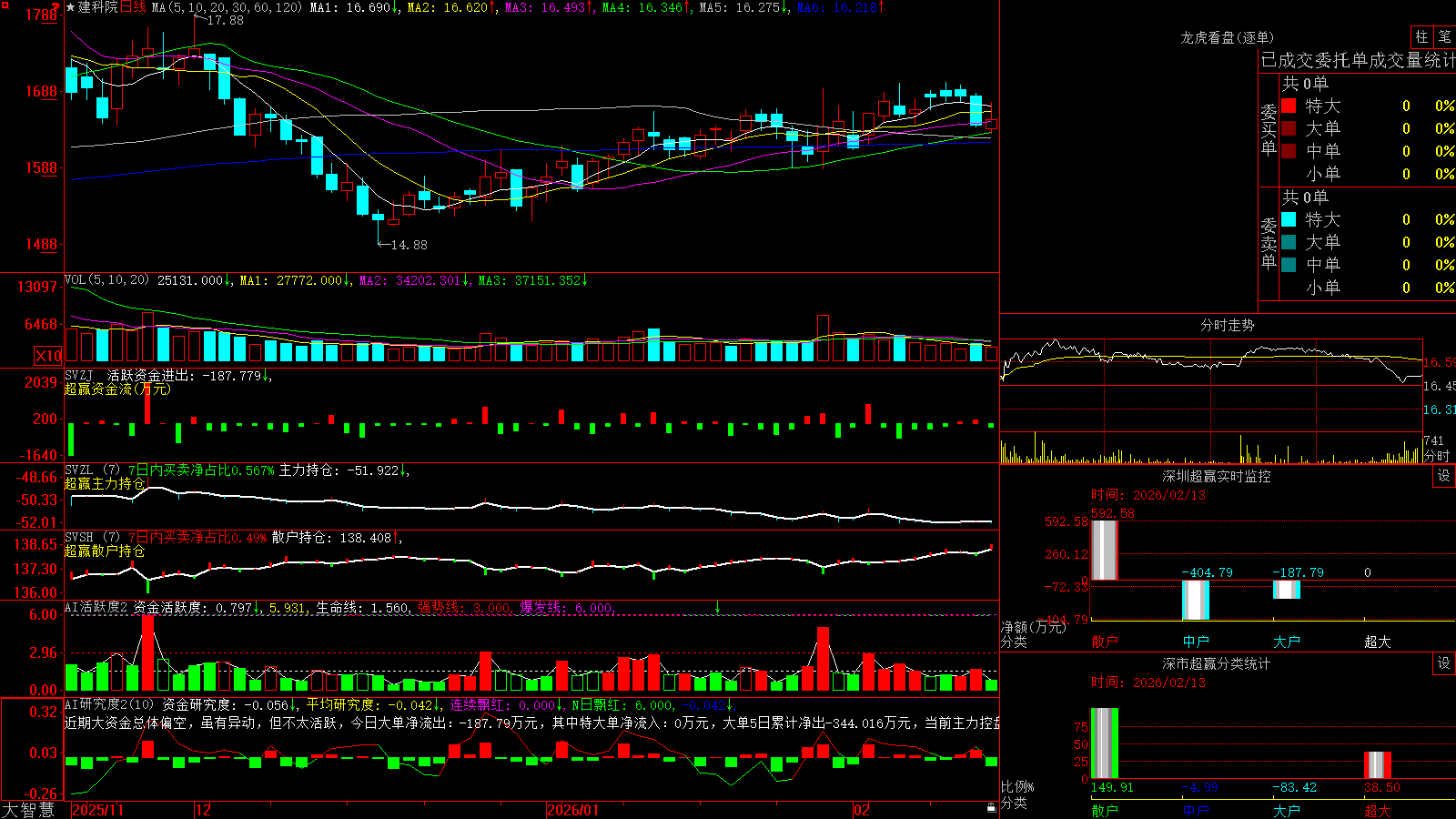
Task: Switch to 笔 (tick) display mode
Action: click(x=1445, y=36)
